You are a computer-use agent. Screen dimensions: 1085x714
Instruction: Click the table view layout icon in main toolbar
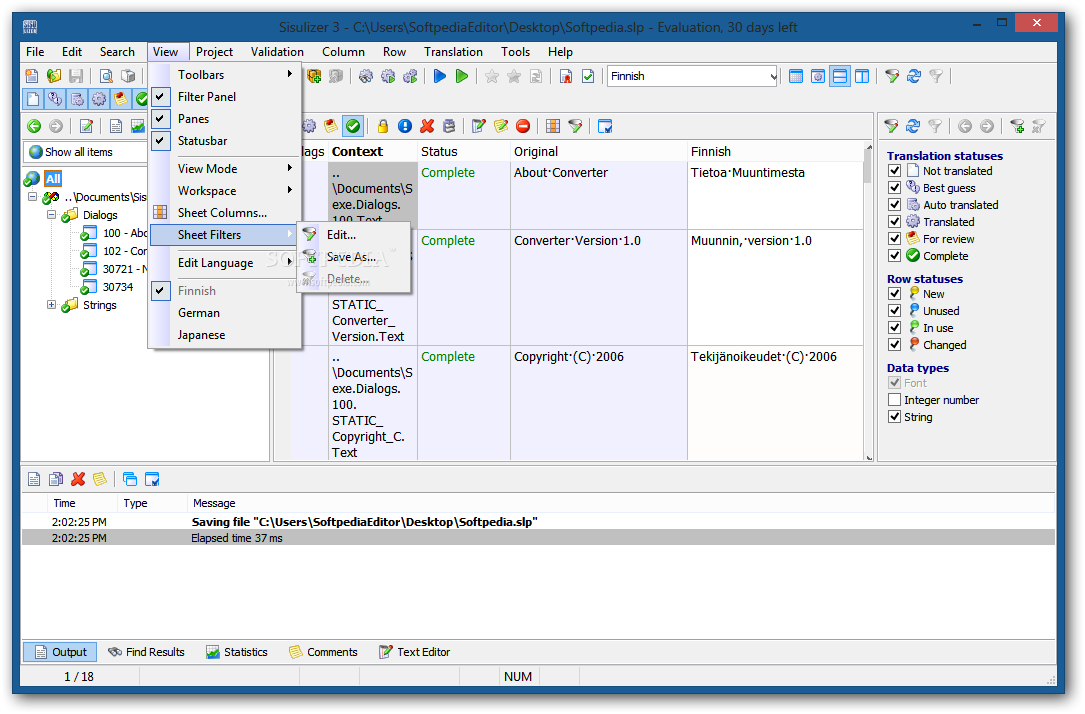pyautogui.click(x=796, y=76)
